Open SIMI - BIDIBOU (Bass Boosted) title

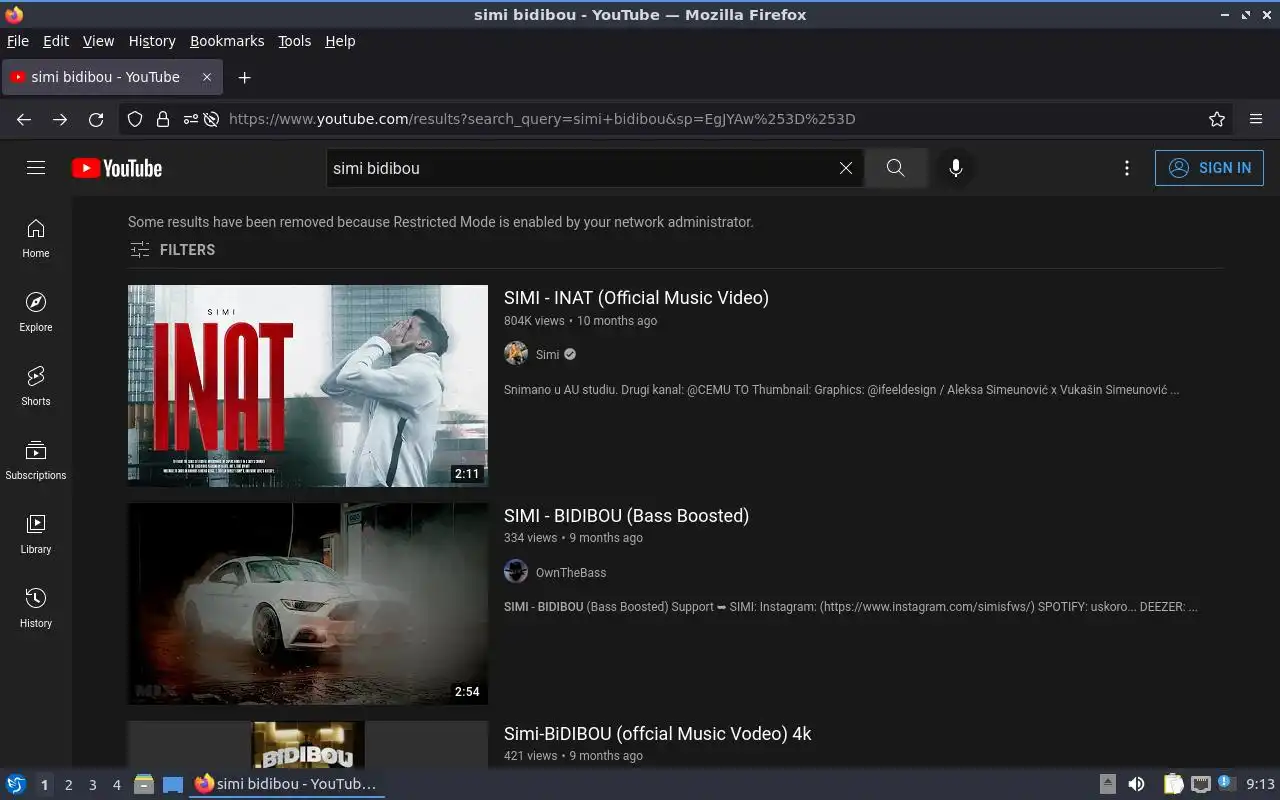[x=626, y=516]
